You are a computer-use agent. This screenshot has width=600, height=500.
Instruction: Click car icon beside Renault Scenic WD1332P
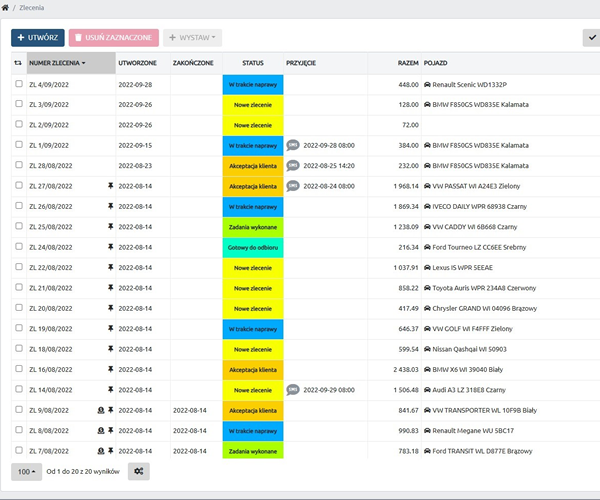click(427, 85)
